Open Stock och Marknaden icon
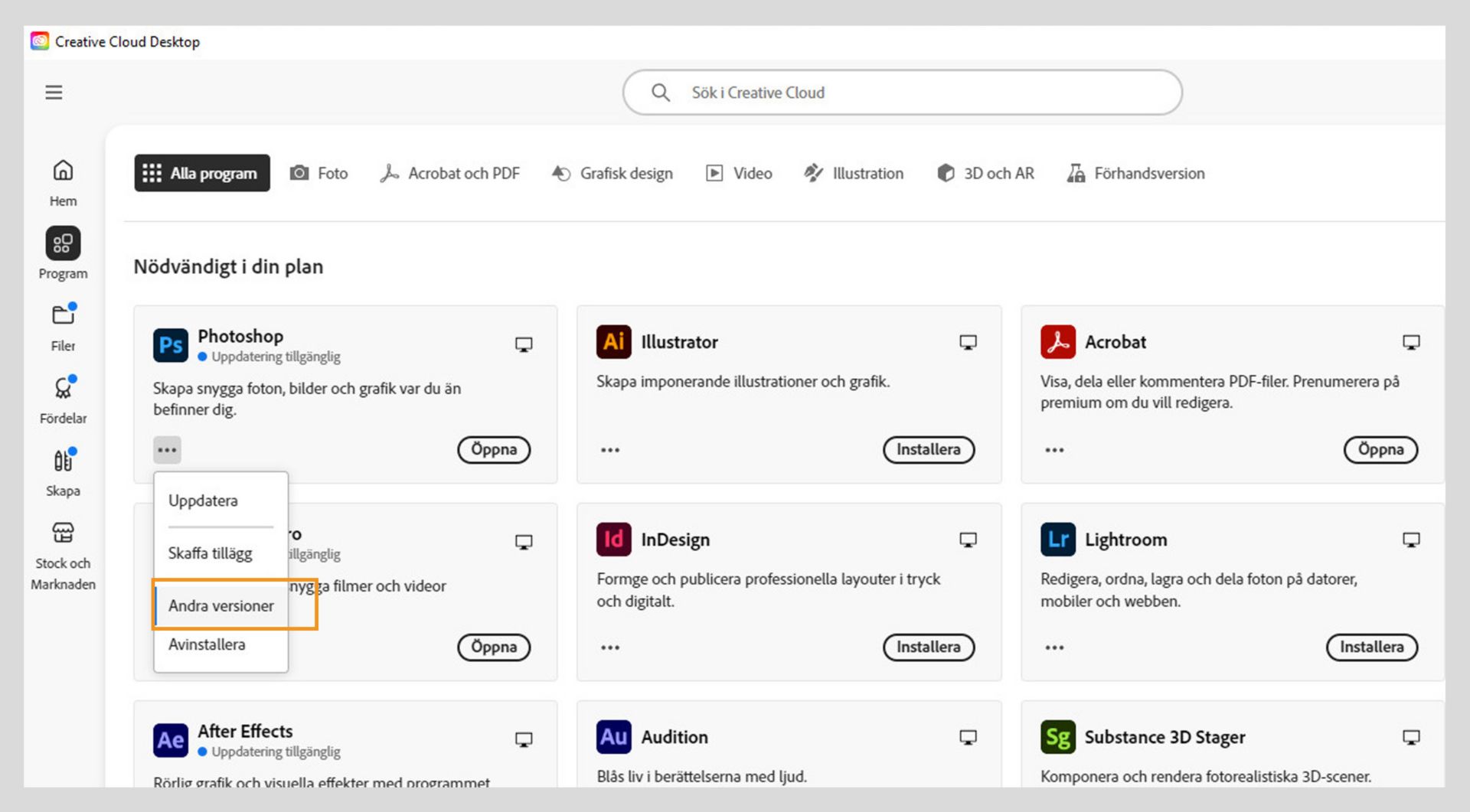Image resolution: width=1470 pixels, height=812 pixels. click(x=63, y=533)
